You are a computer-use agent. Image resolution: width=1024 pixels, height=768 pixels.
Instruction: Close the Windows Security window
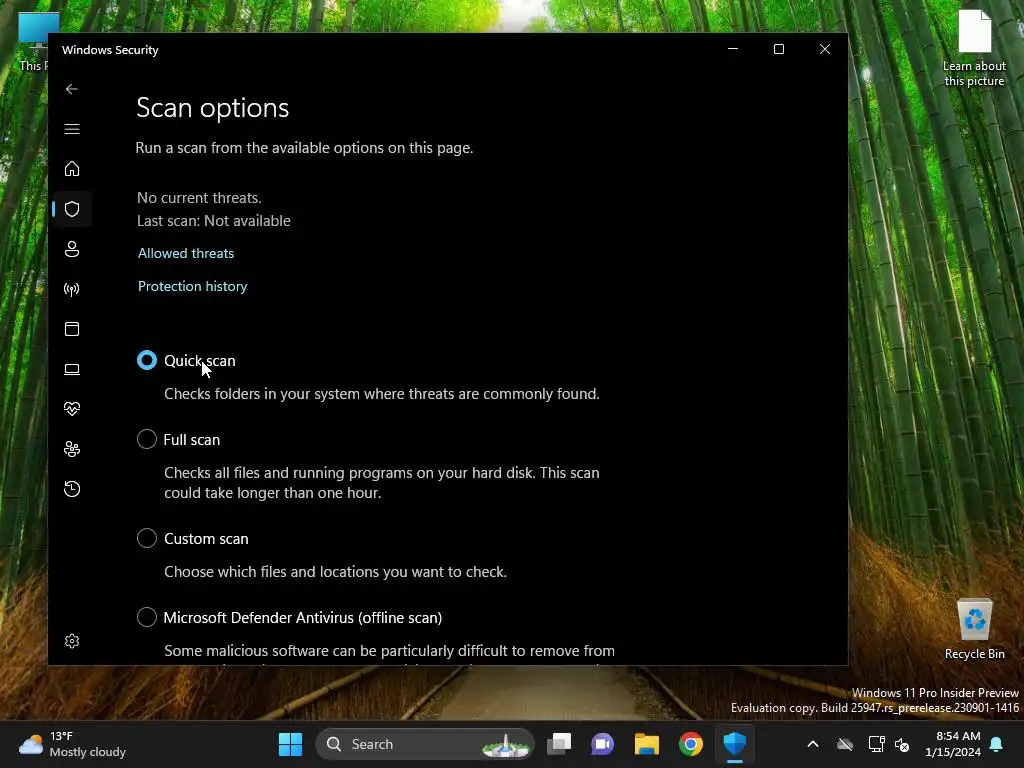pos(825,49)
